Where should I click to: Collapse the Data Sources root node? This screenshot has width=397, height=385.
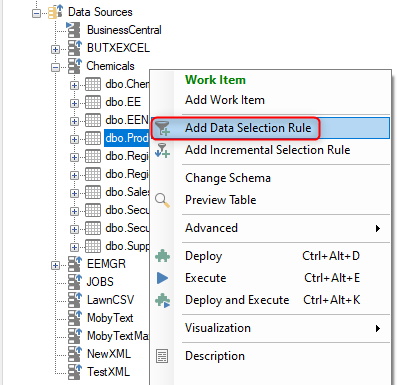pyautogui.click(x=37, y=14)
